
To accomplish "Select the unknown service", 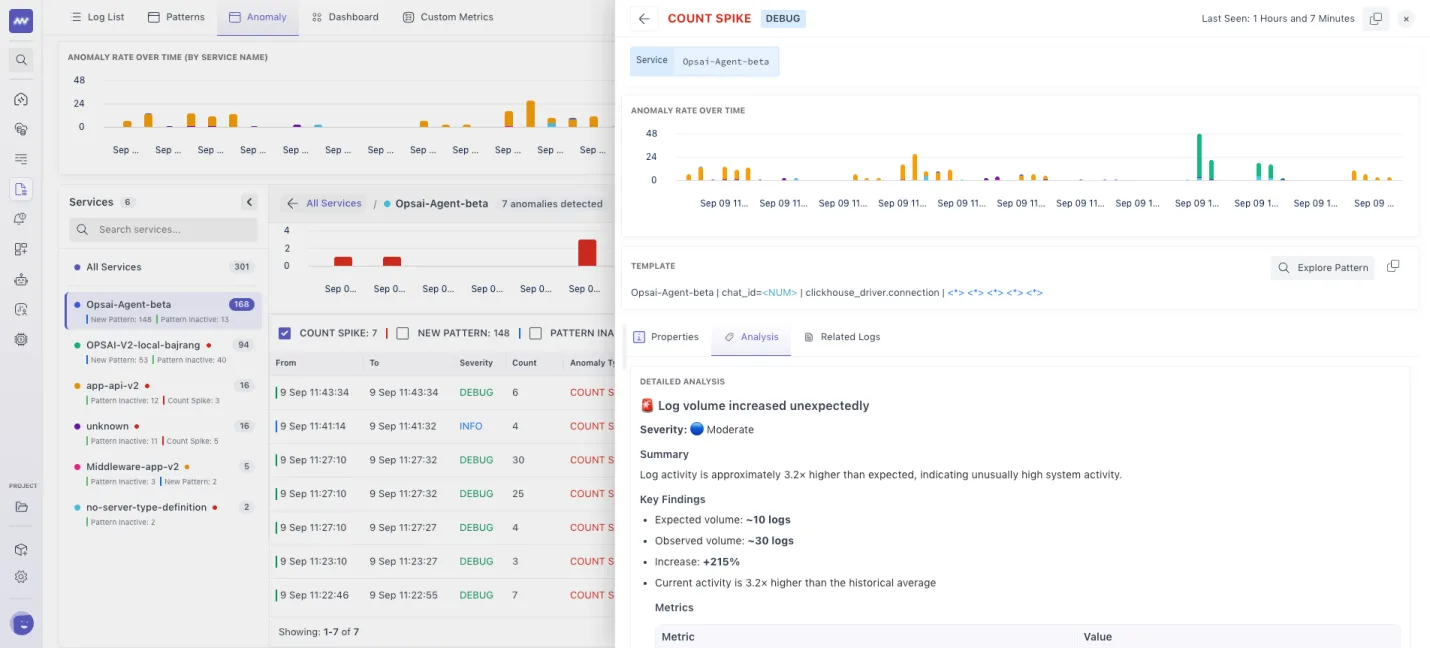I will (163, 432).
